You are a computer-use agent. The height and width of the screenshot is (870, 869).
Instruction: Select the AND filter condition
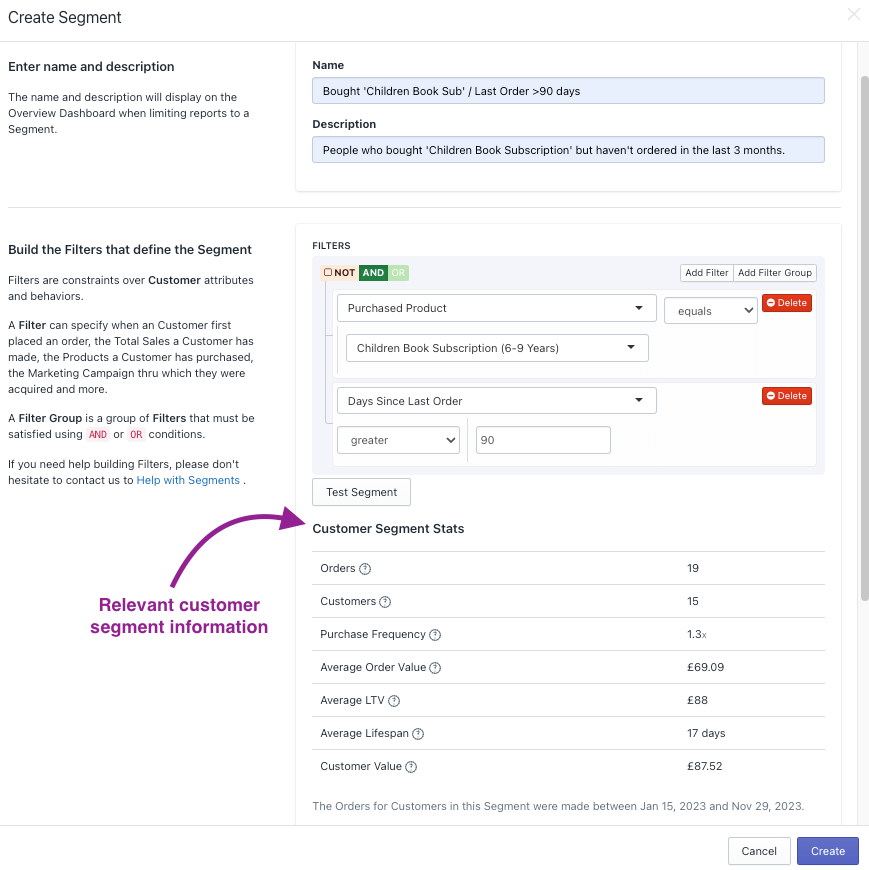[x=373, y=272]
